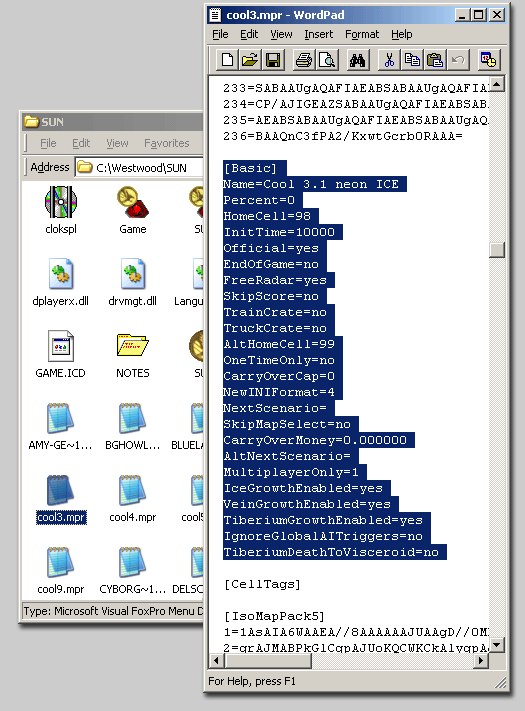
Task: Open Edit menu in SUN explorer window
Action: point(81,143)
